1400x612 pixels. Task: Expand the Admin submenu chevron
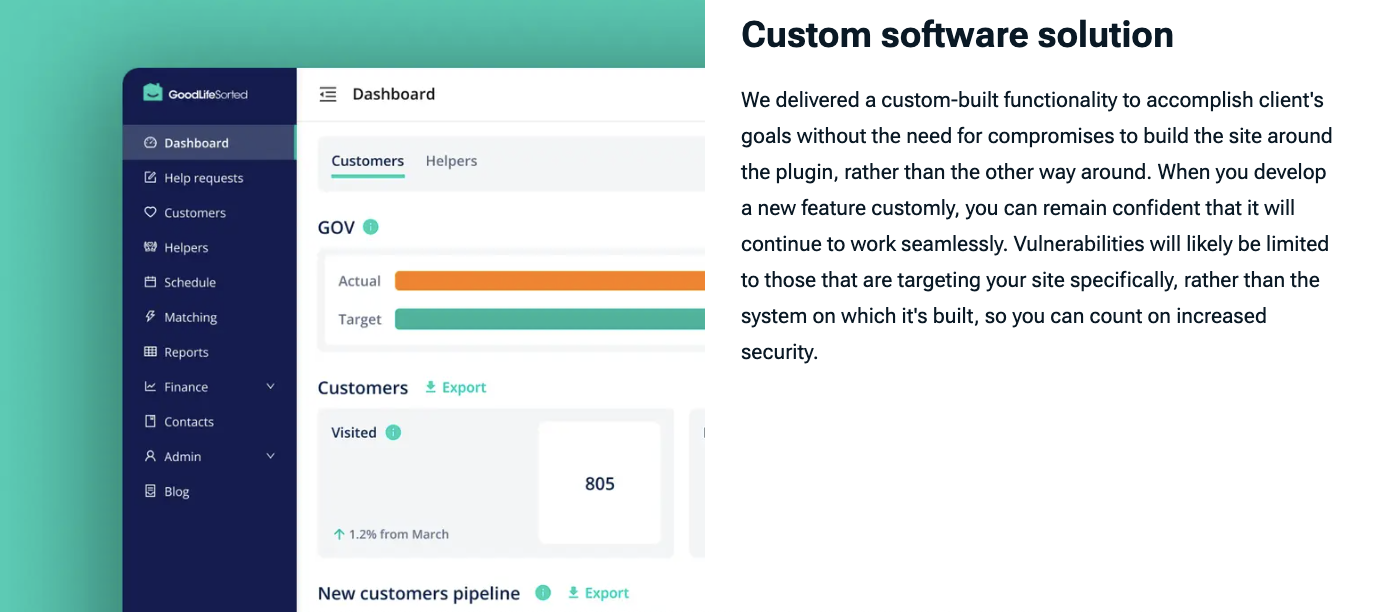point(270,456)
